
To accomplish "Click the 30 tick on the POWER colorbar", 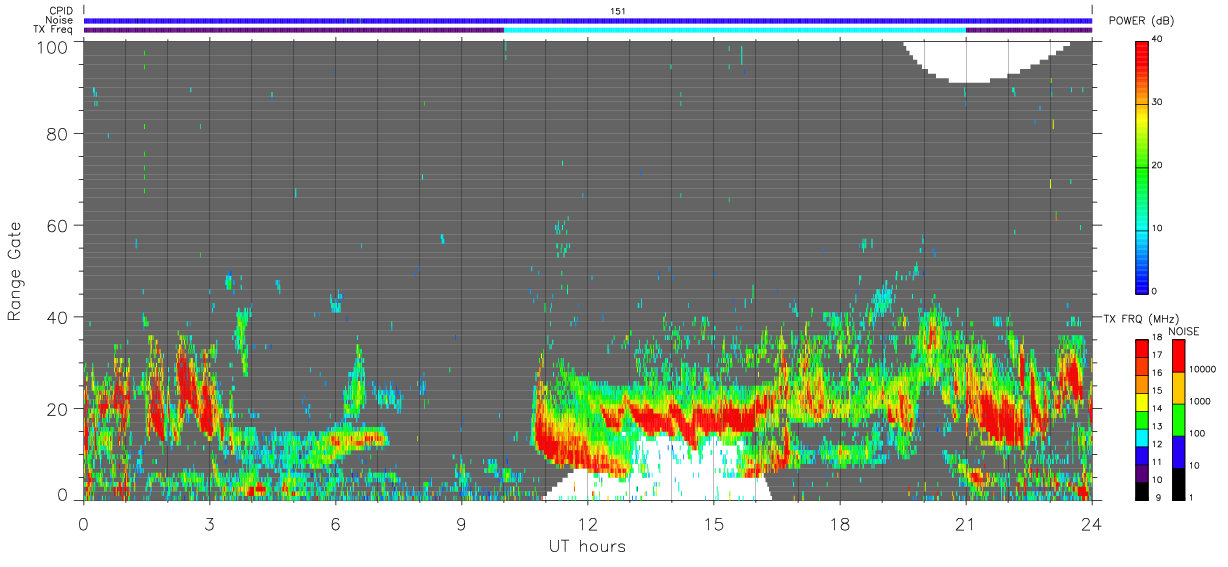I will pos(1157,102).
